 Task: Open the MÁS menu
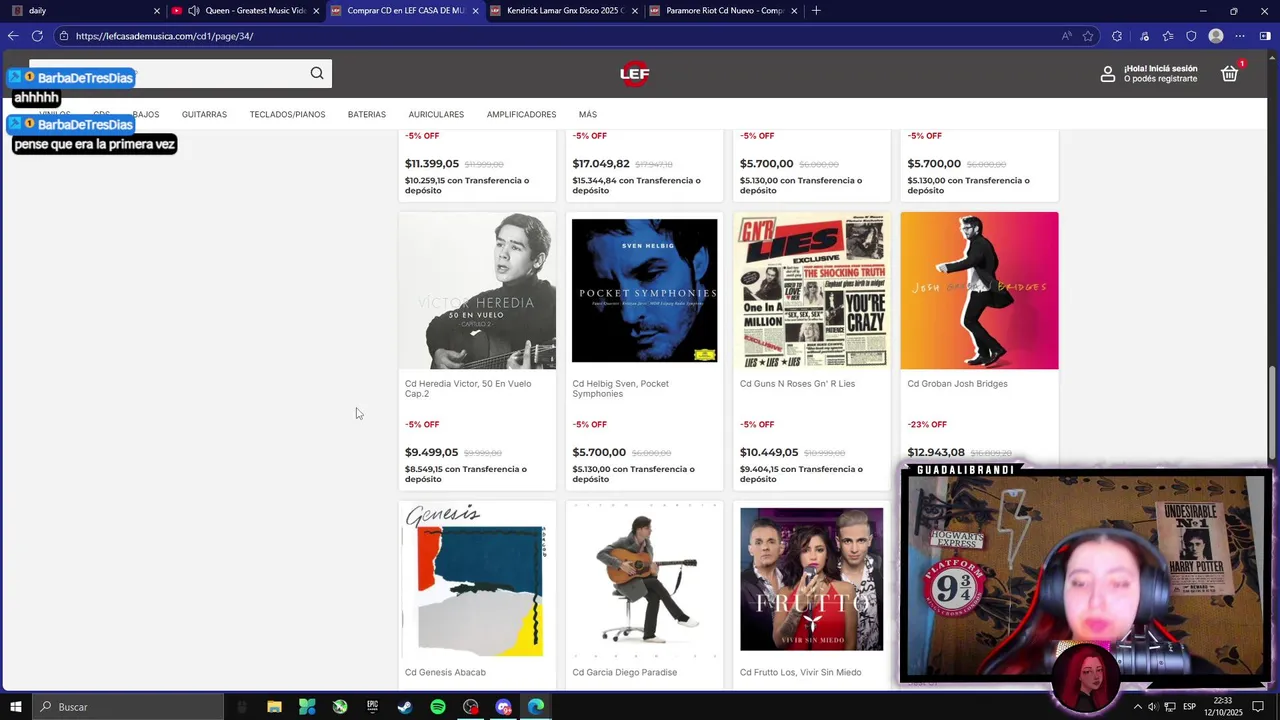pos(587,115)
